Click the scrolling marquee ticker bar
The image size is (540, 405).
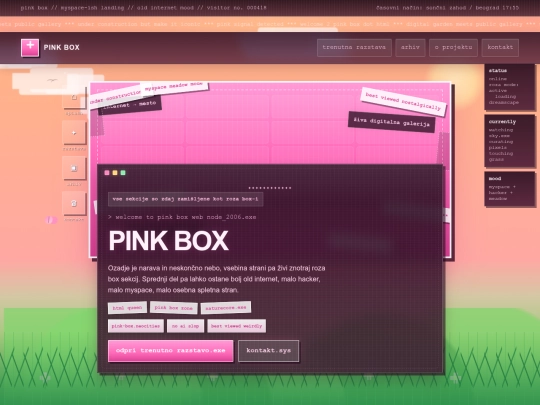point(270,24)
